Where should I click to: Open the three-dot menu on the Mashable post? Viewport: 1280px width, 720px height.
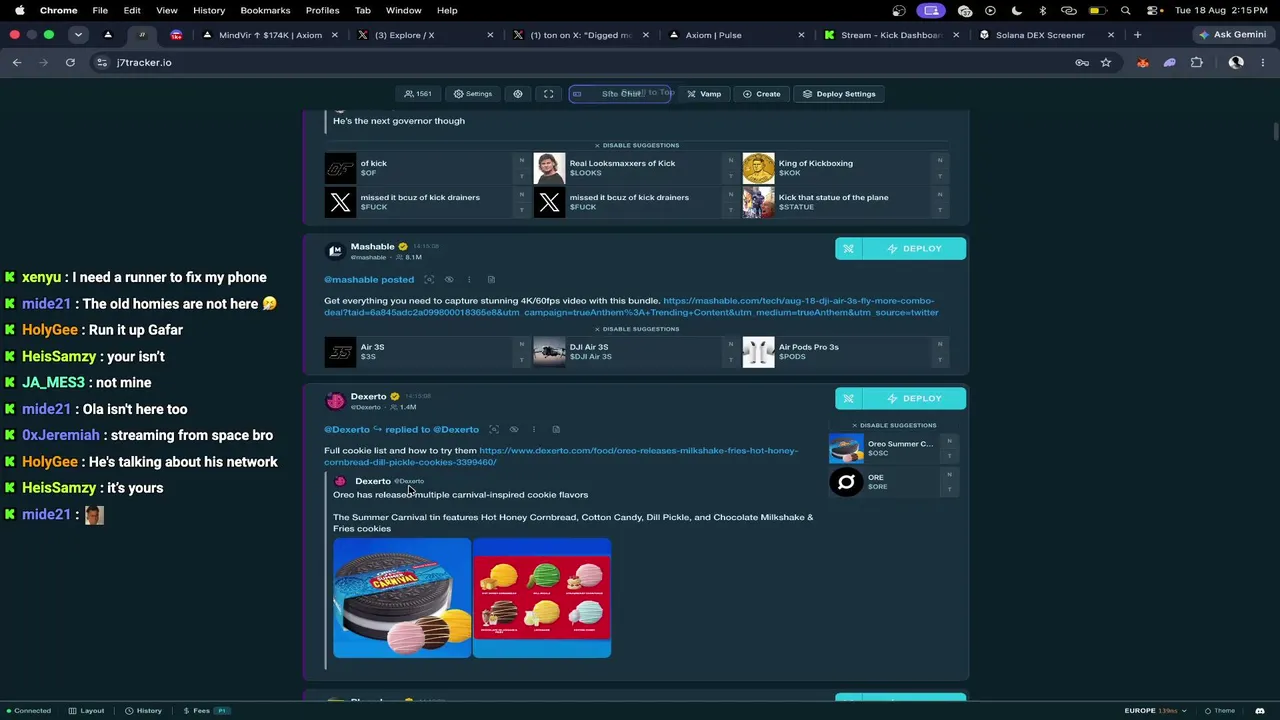click(469, 280)
